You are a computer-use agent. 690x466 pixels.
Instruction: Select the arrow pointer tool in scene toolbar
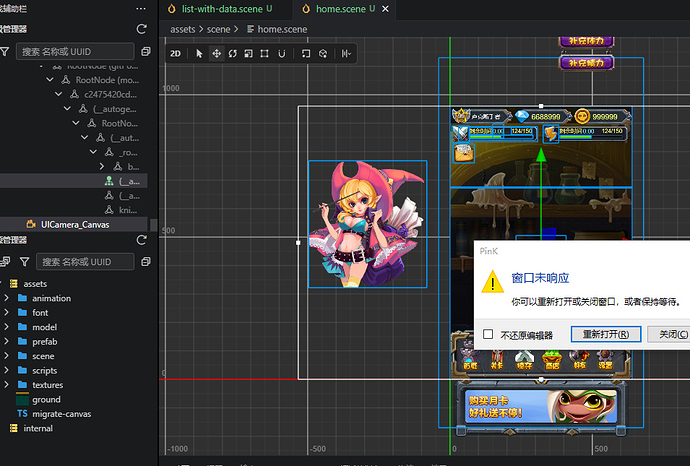(x=199, y=54)
